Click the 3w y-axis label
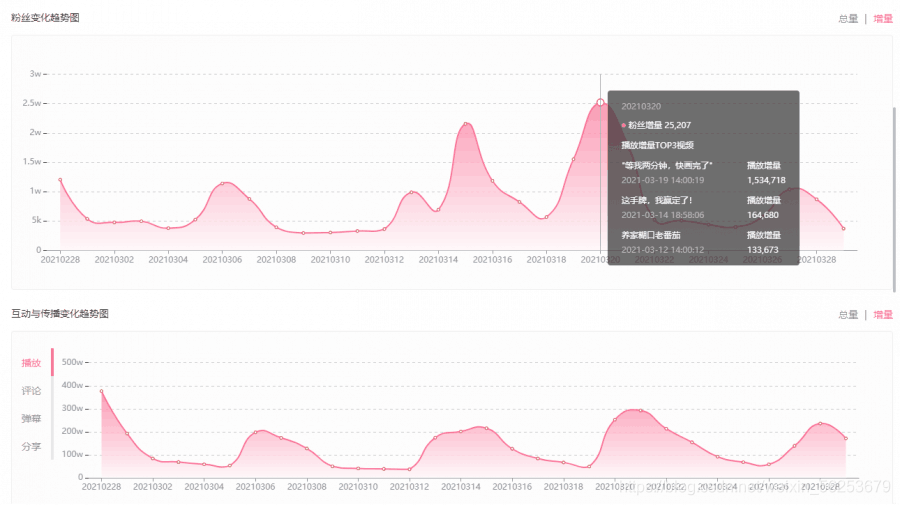The height and width of the screenshot is (505, 900). (36, 74)
